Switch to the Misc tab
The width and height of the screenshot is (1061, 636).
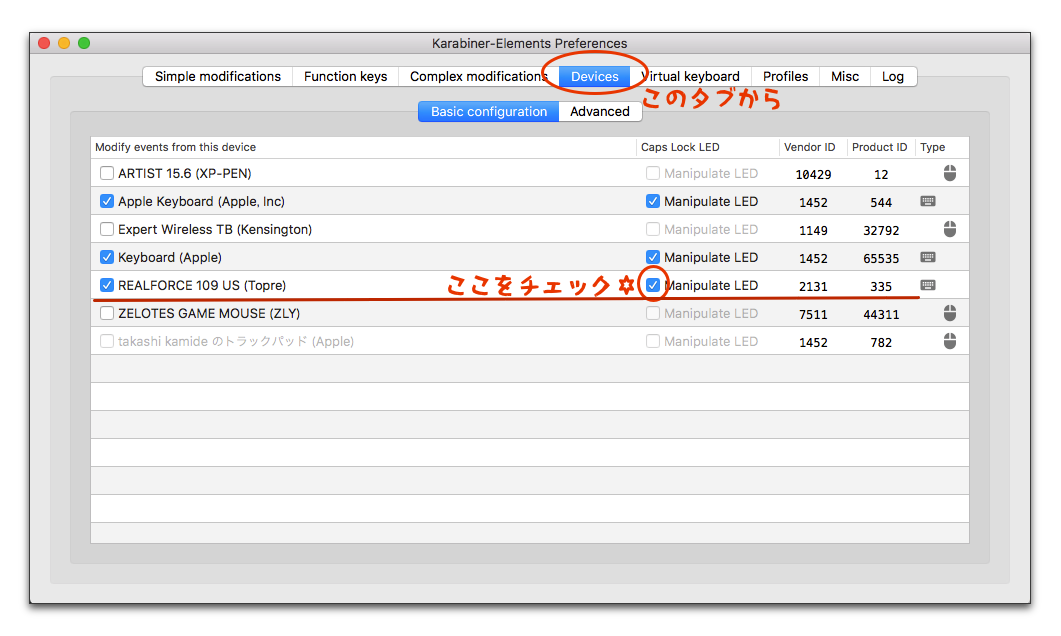(845, 76)
